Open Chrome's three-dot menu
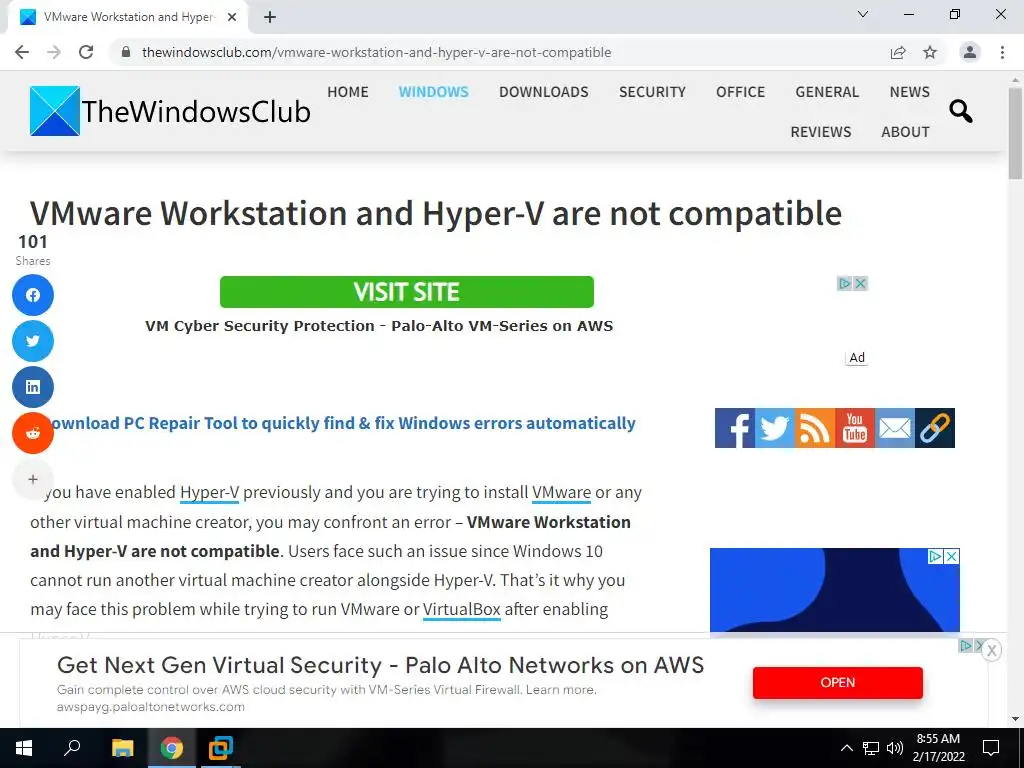 (x=1002, y=52)
